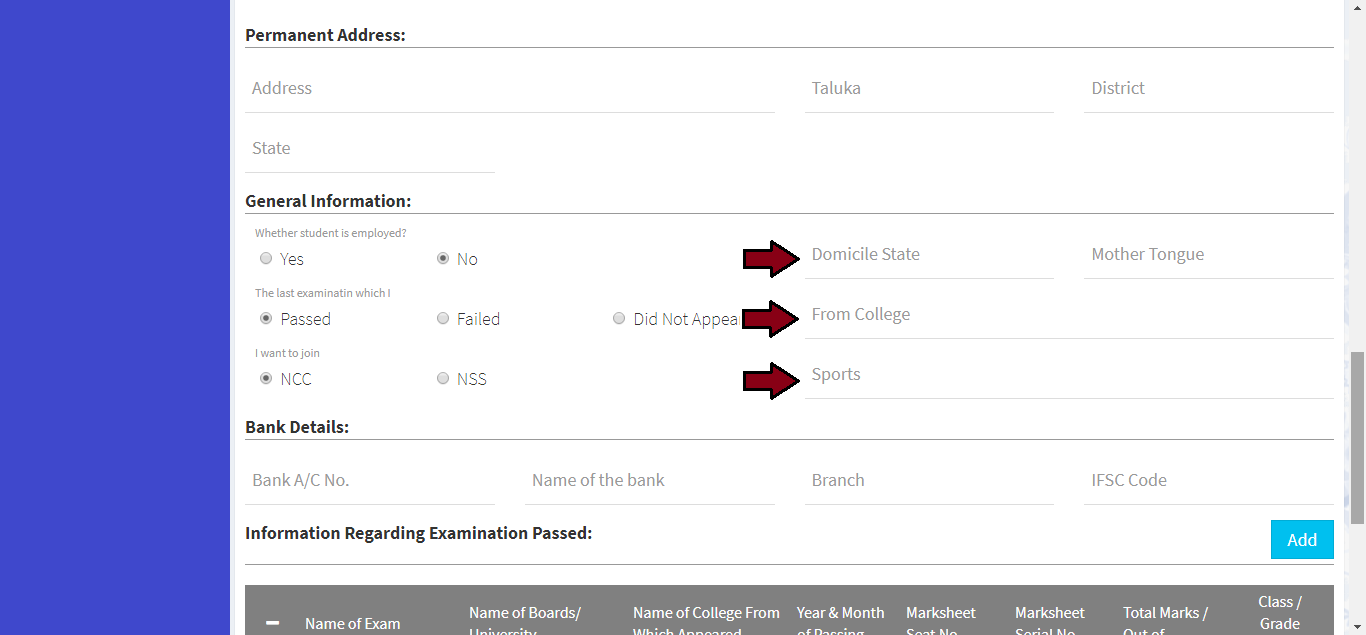This screenshot has height=635, width=1366.
Task: Click the IFSC Code input
Action: pyautogui.click(x=1208, y=481)
